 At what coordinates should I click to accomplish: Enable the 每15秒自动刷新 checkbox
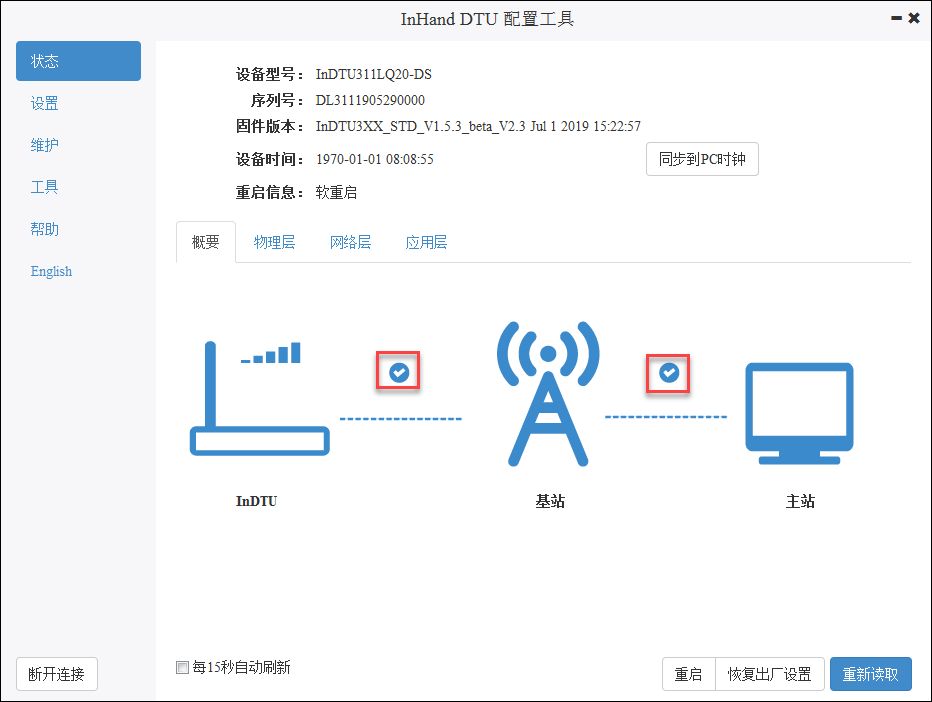click(182, 667)
